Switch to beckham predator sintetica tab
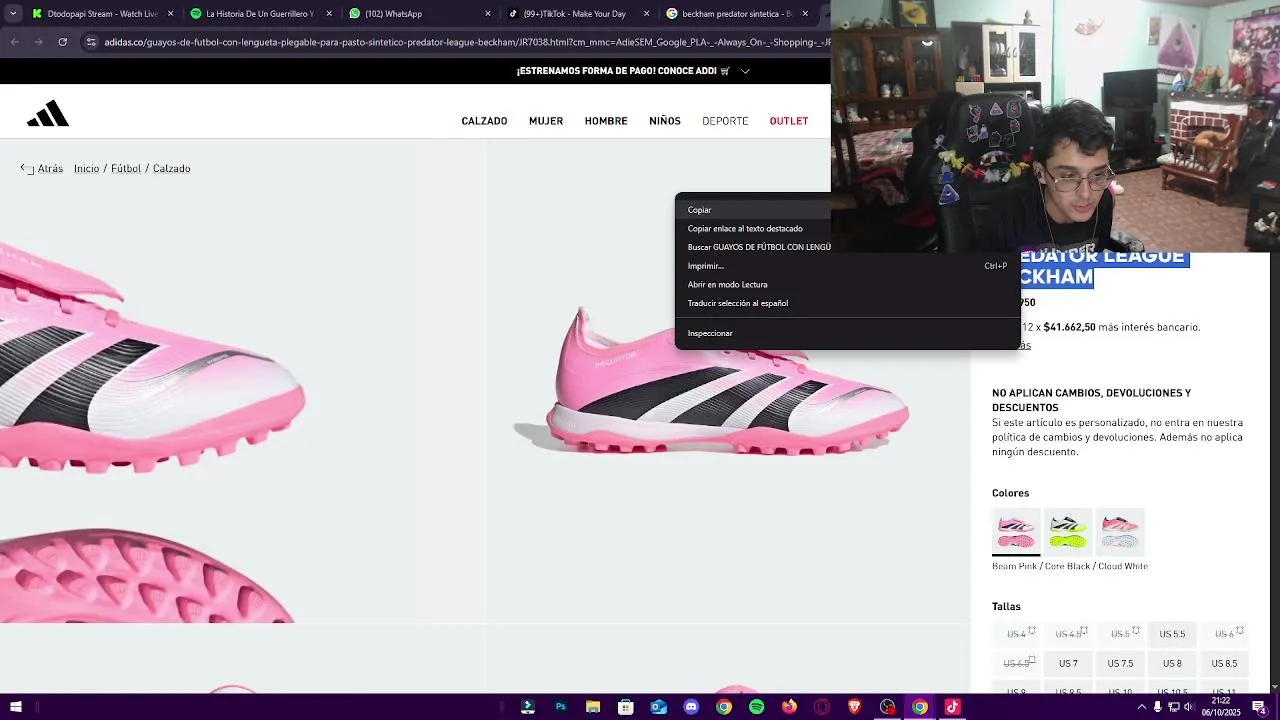Image resolution: width=1280 pixels, height=720 pixels. tap(738, 14)
